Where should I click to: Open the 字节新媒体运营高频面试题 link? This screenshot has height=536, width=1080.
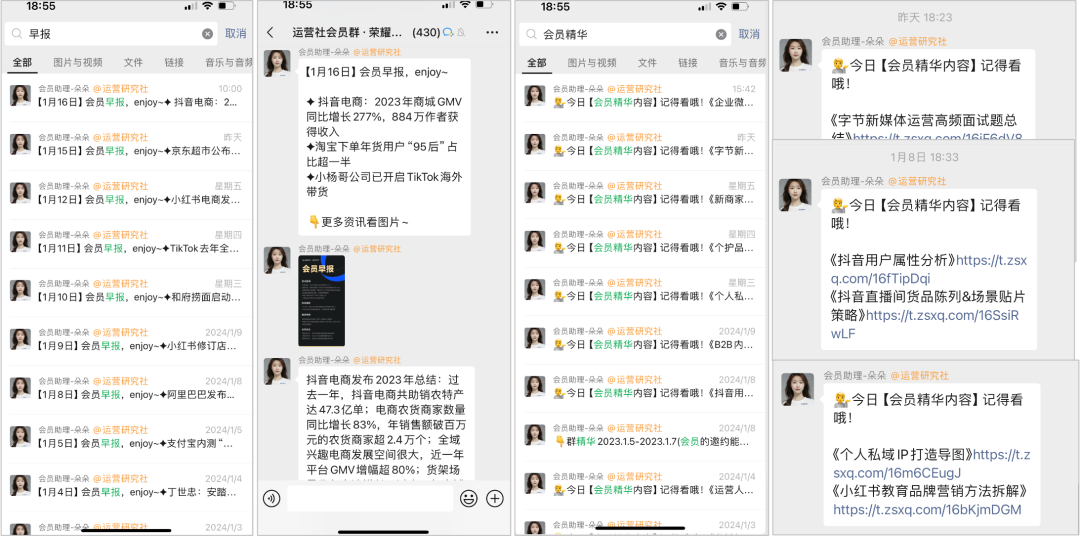(937, 137)
